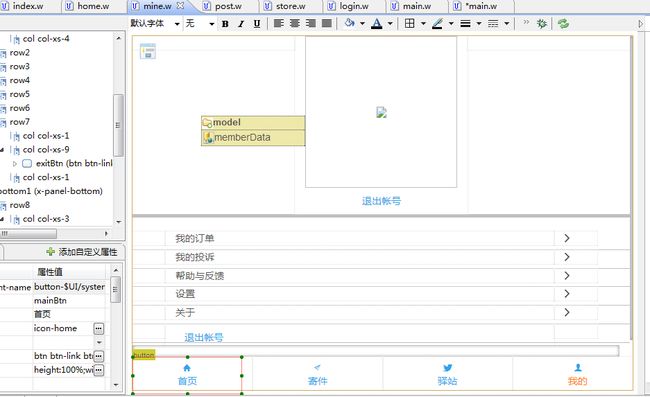Align text right
The image size is (650, 397).
click(310, 24)
